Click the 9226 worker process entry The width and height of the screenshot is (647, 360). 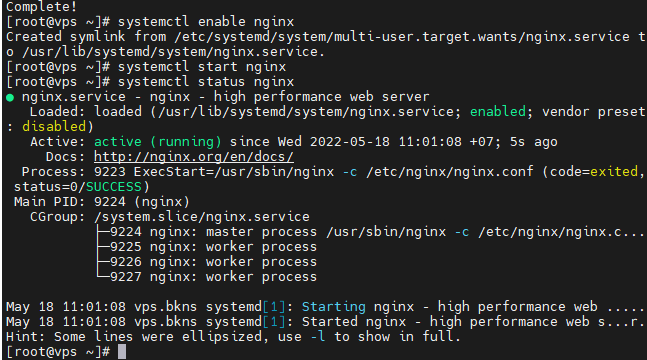[x=213, y=262]
